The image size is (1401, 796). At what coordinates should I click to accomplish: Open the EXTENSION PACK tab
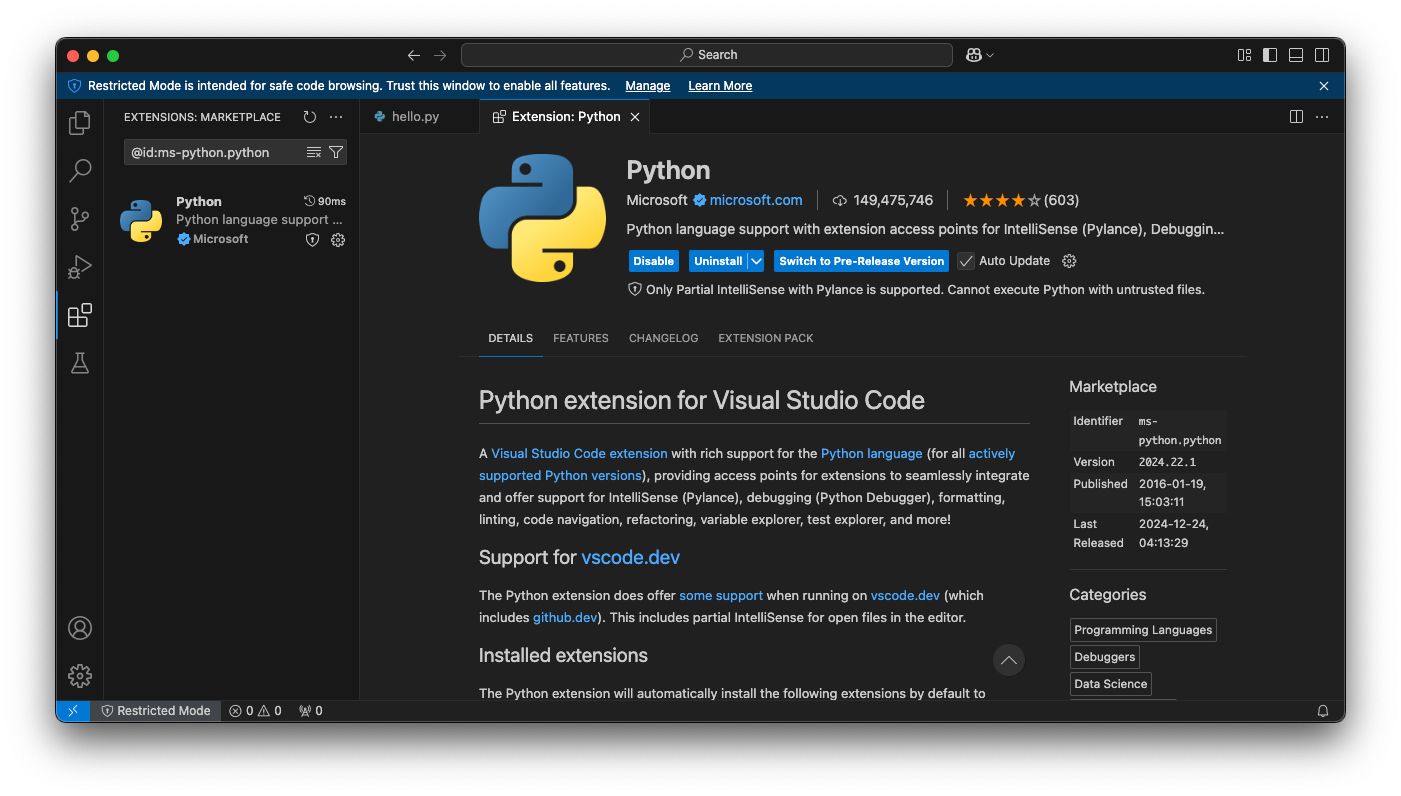(x=765, y=338)
